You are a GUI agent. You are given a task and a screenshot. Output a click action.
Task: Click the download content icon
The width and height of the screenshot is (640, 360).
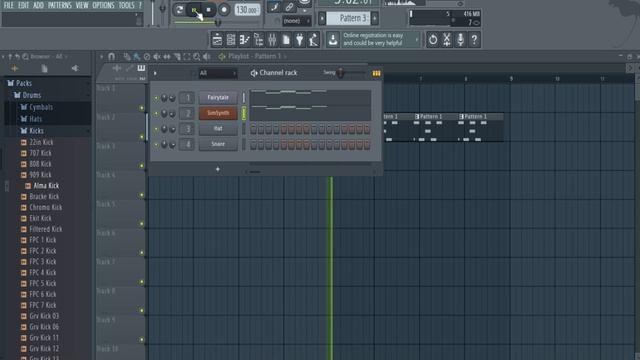click(333, 40)
